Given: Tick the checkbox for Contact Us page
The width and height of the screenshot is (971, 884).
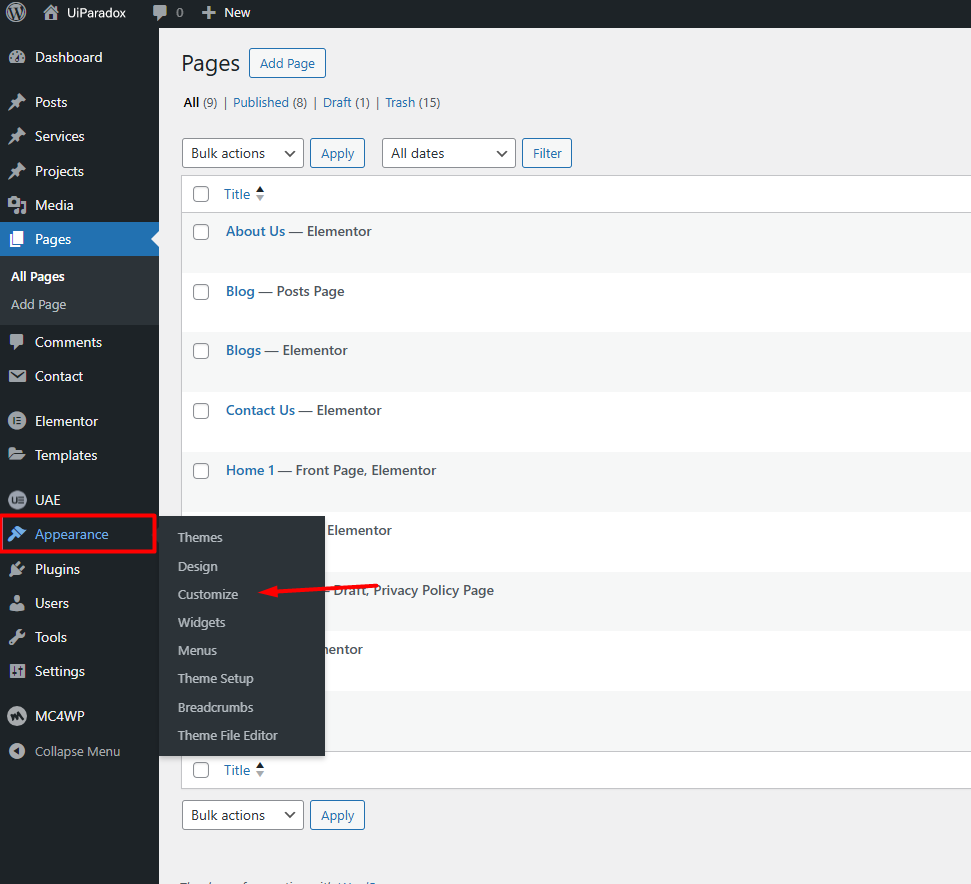Looking at the screenshot, I should pyautogui.click(x=201, y=411).
